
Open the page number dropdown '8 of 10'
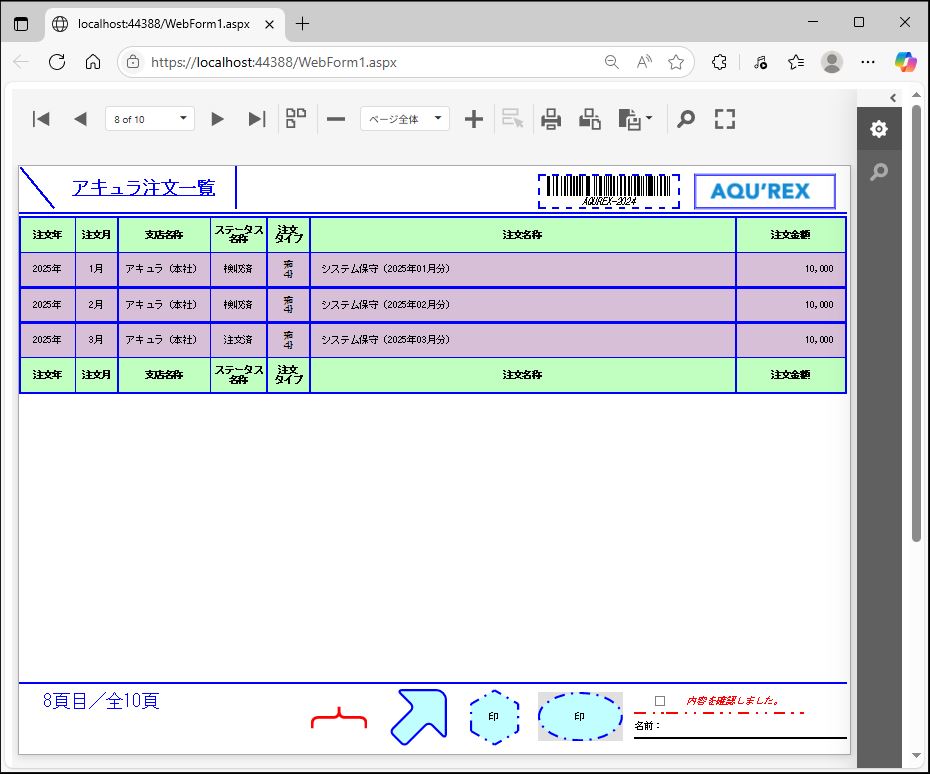tap(150, 119)
